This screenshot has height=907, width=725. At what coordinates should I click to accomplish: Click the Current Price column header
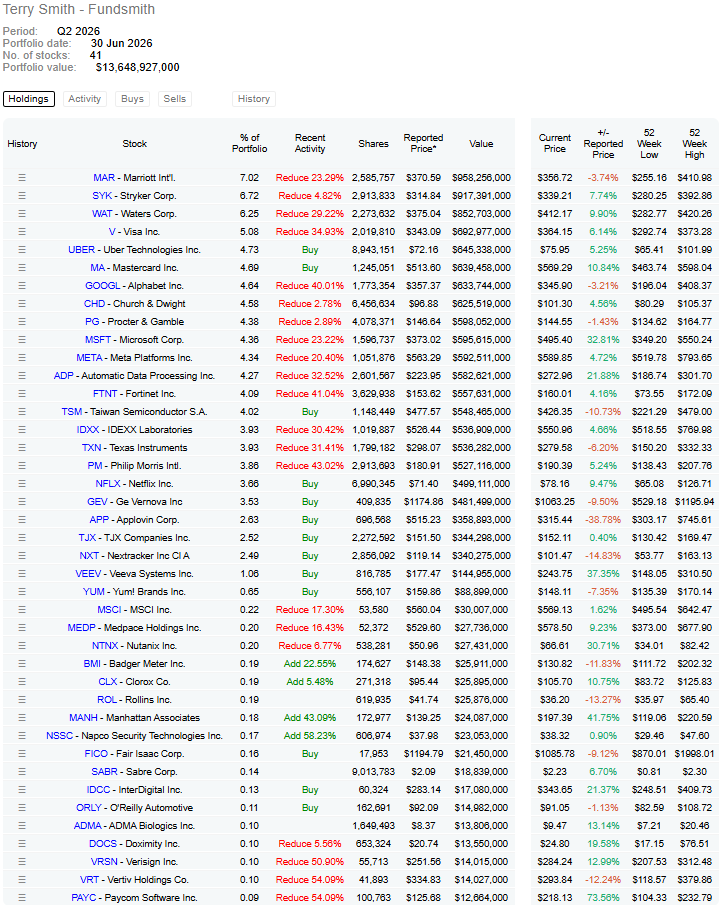(x=555, y=143)
